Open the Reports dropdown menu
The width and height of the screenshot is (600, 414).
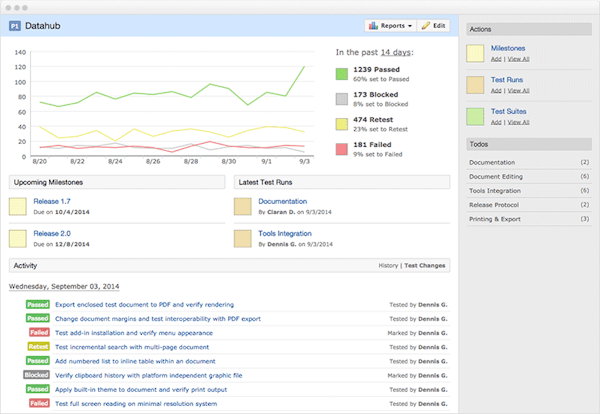(x=389, y=24)
